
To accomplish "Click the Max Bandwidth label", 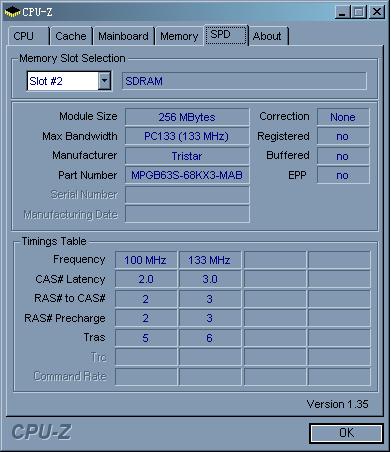I will click(80, 136).
